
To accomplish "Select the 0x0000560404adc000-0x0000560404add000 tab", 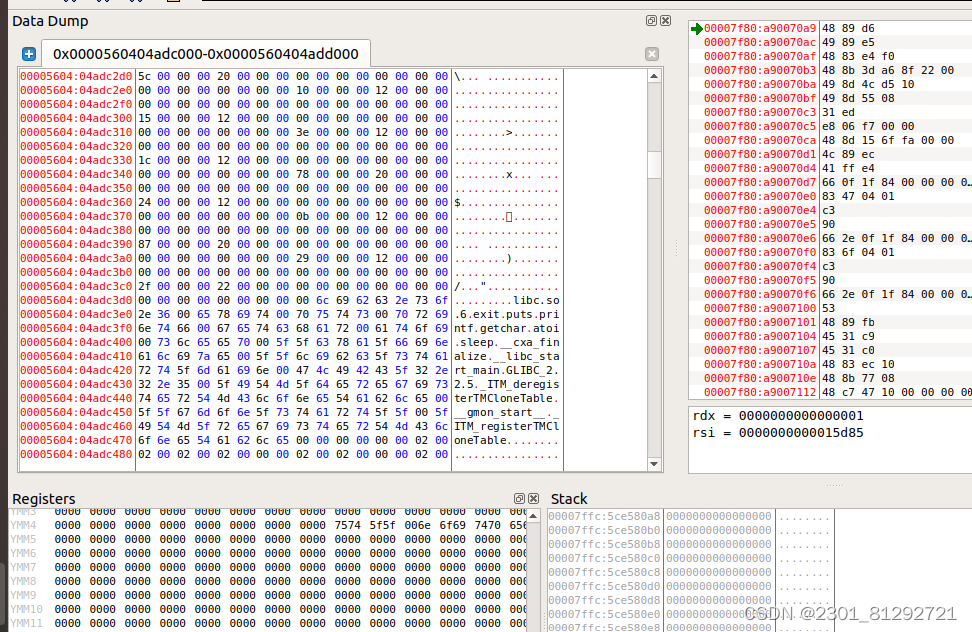I will (x=206, y=54).
